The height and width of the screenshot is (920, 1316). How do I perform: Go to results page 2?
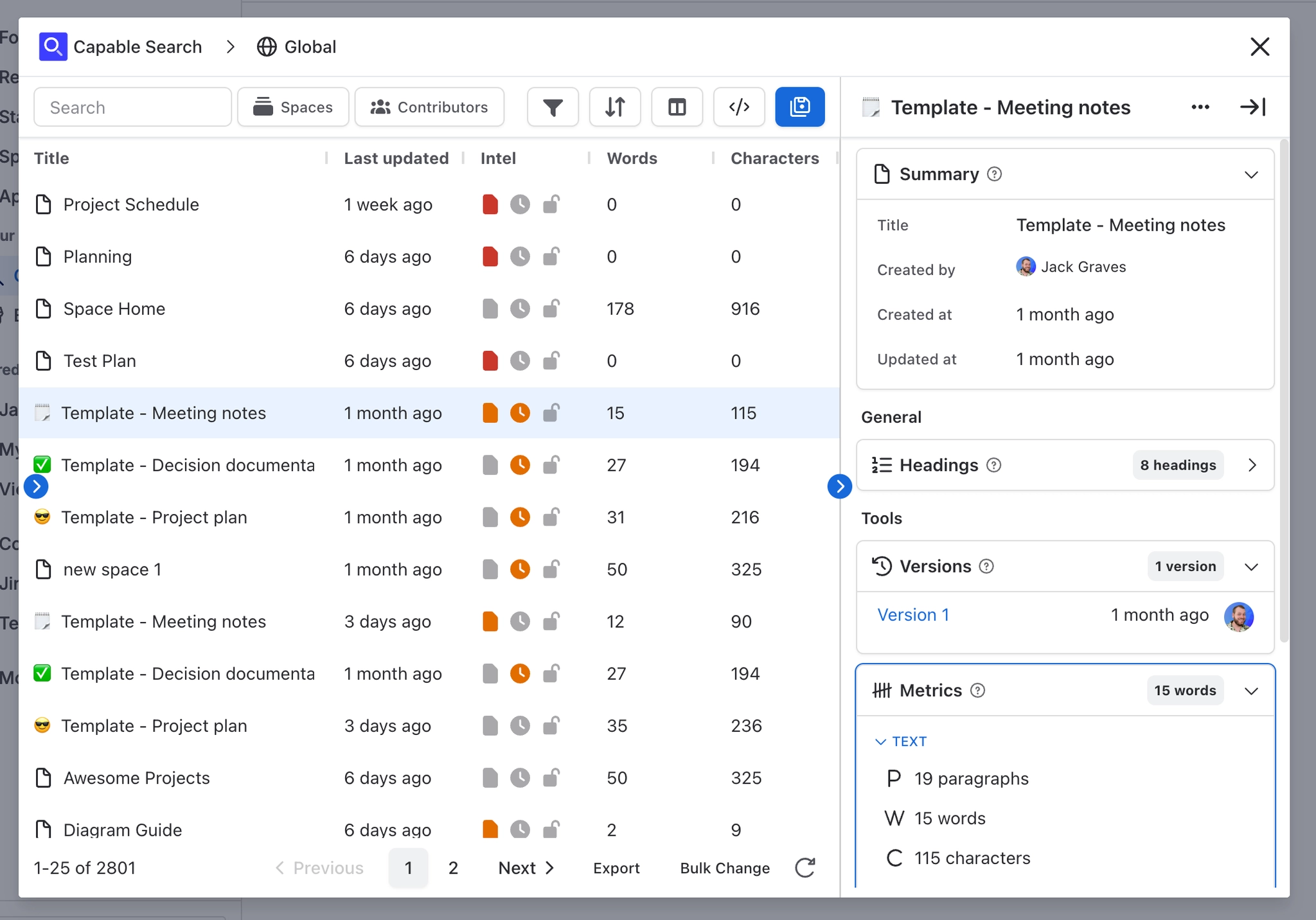click(x=453, y=868)
